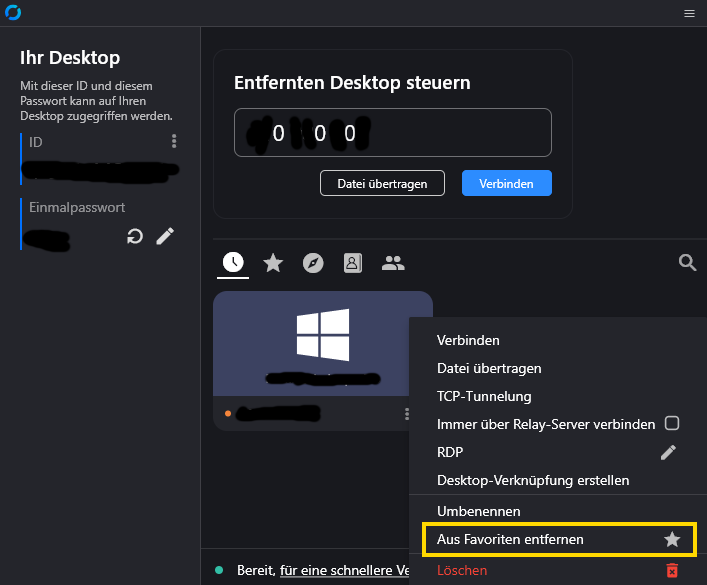Click the blue Verbinden button
This screenshot has width=707, height=585.
tap(506, 183)
